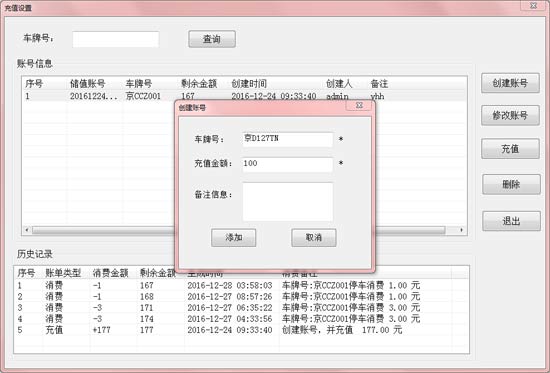Screen dimensions: 550x373
Task: Close the 创建账号 dialog
Action: click(359, 105)
